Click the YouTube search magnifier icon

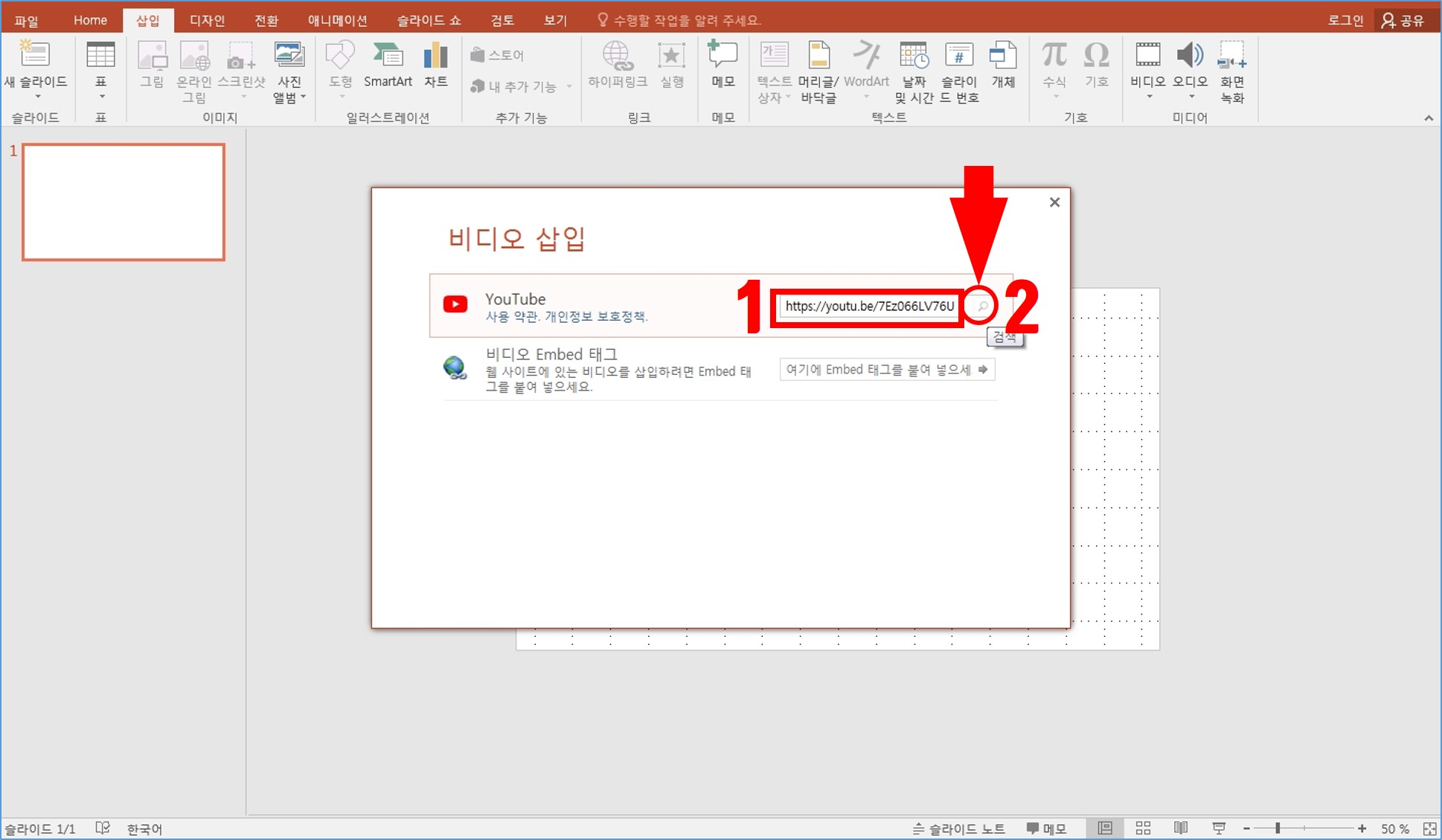point(982,306)
